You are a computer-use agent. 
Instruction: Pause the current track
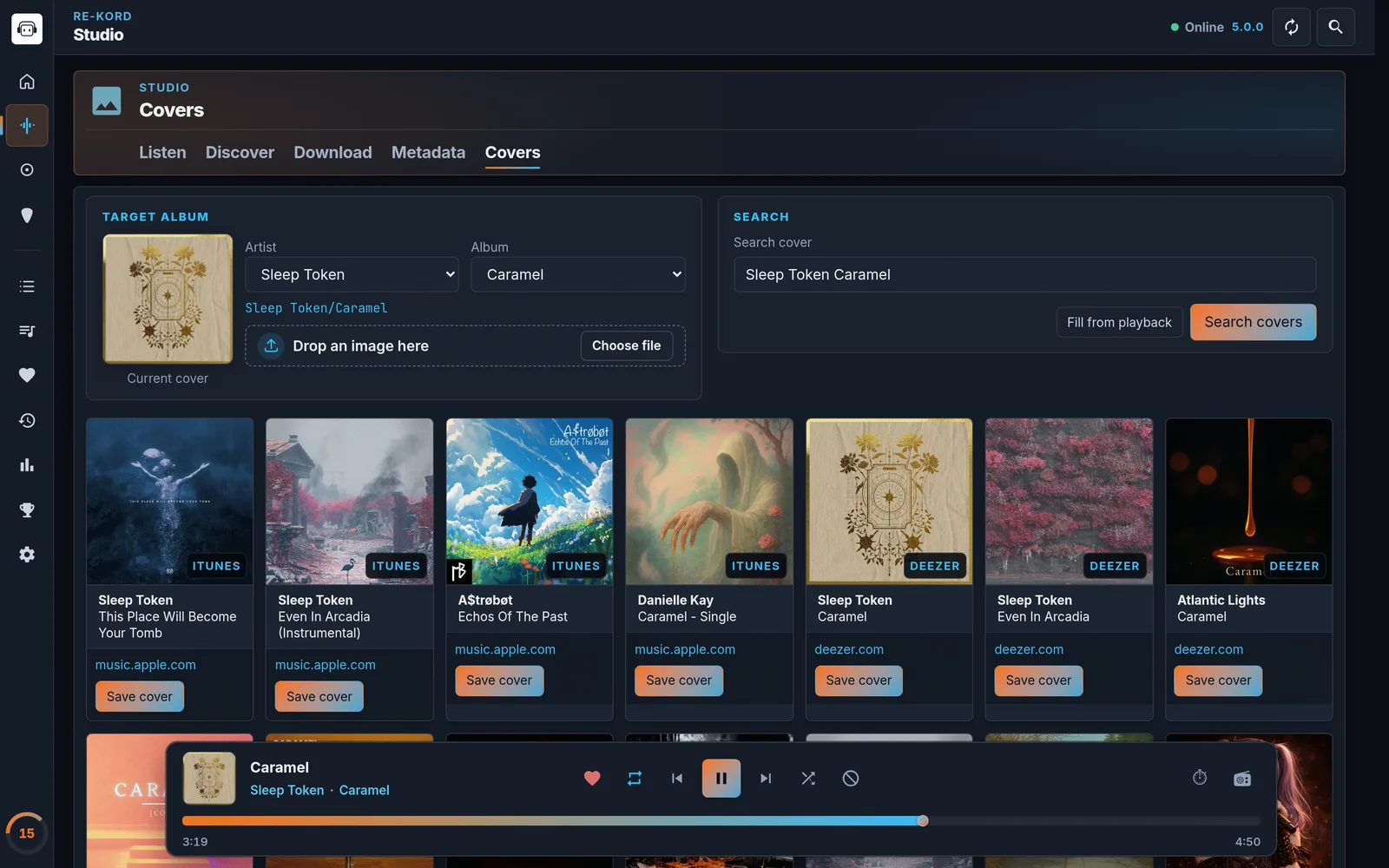[721, 779]
